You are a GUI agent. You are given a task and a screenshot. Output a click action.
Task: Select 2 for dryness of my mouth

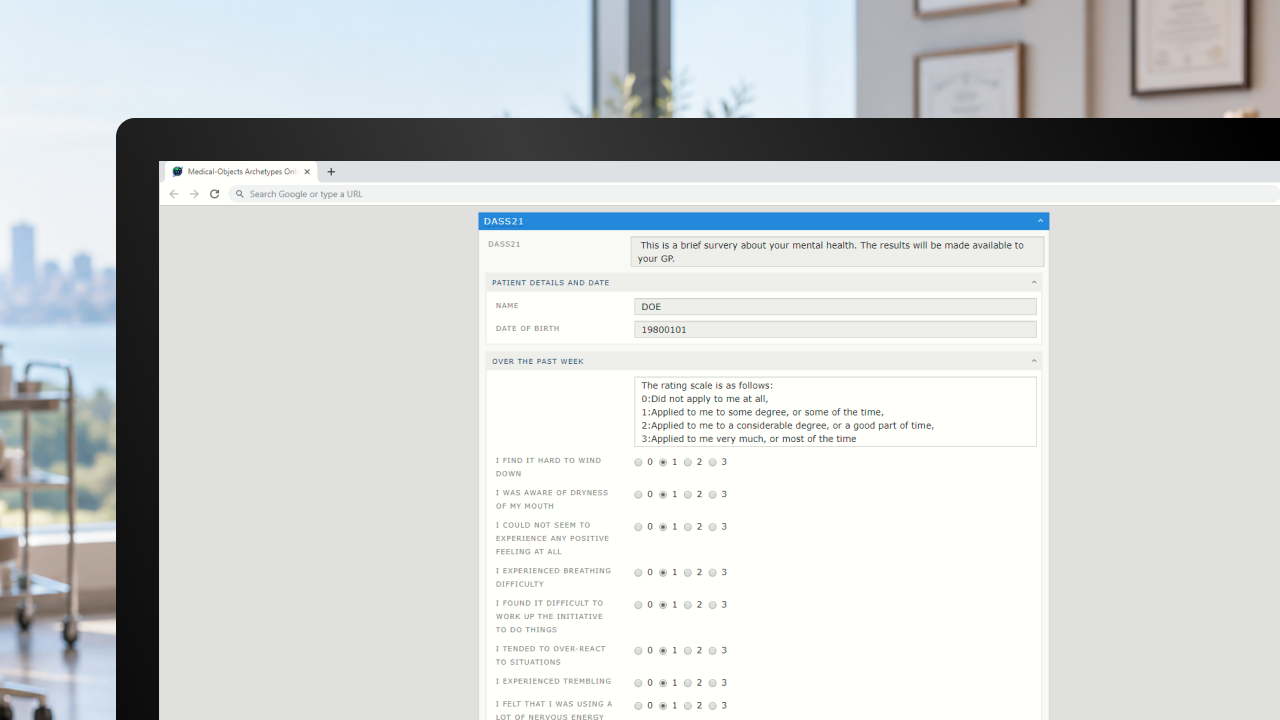coord(688,495)
